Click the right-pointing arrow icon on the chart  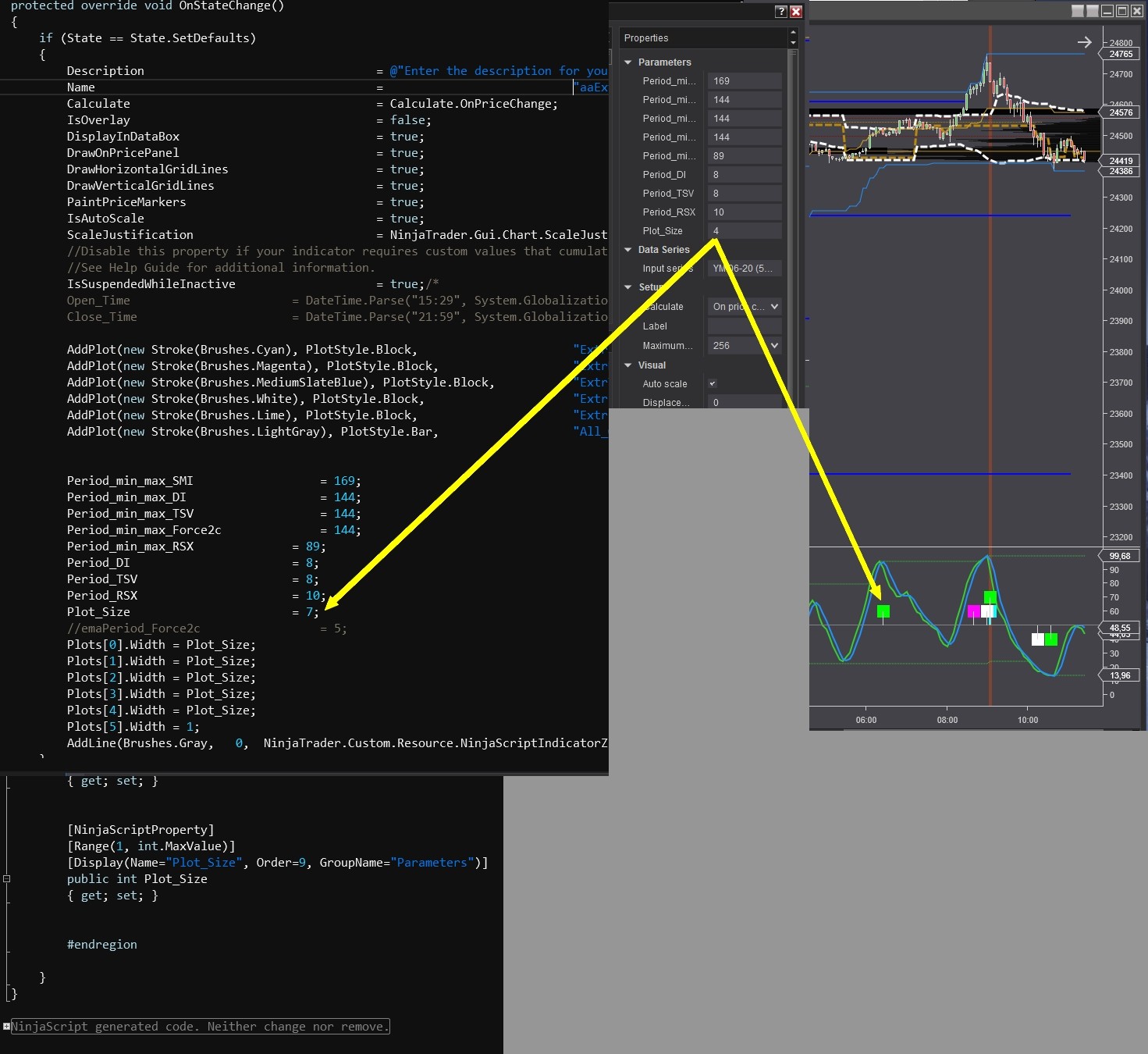coord(1084,42)
